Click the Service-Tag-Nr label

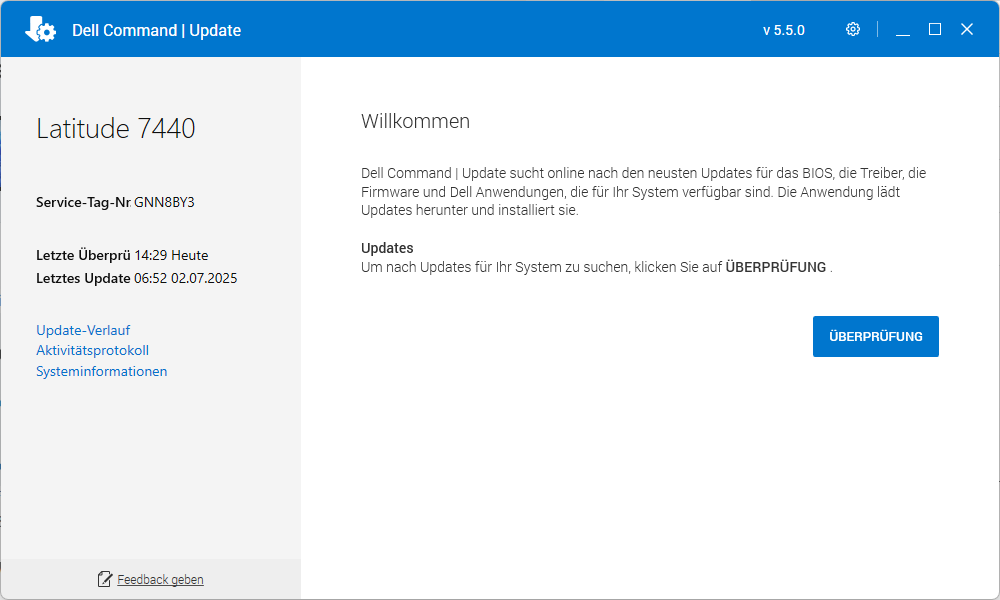point(83,202)
